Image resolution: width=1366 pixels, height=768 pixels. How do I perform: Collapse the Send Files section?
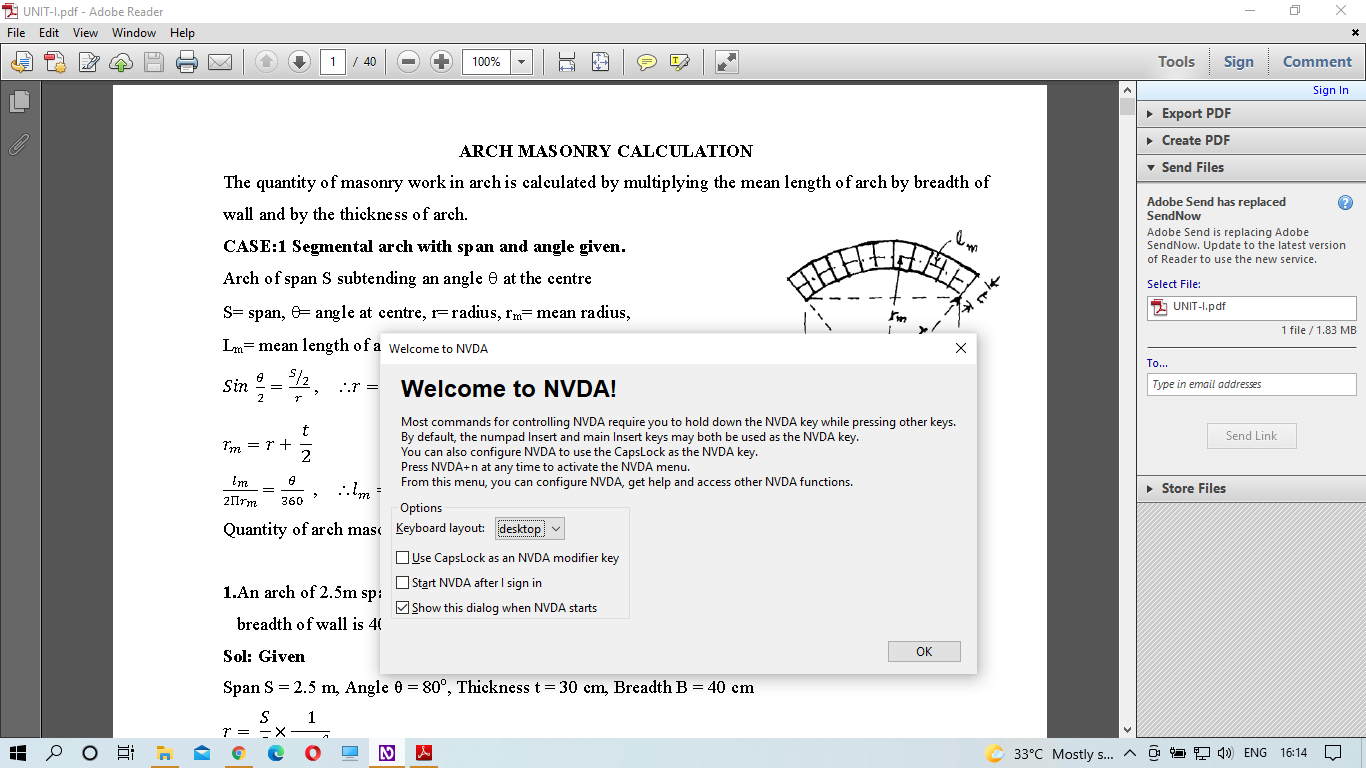point(1250,167)
